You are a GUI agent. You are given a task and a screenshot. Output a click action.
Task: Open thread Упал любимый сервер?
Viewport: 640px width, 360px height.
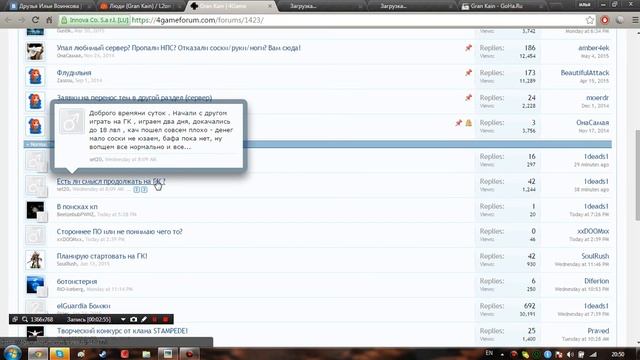coord(178,48)
